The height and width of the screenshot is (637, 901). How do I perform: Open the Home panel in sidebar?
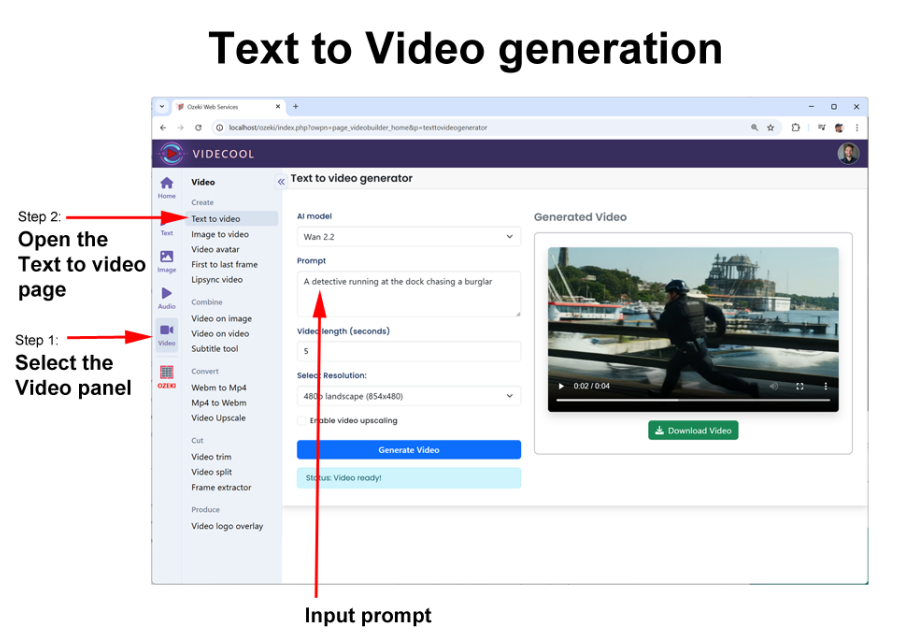coord(166,186)
